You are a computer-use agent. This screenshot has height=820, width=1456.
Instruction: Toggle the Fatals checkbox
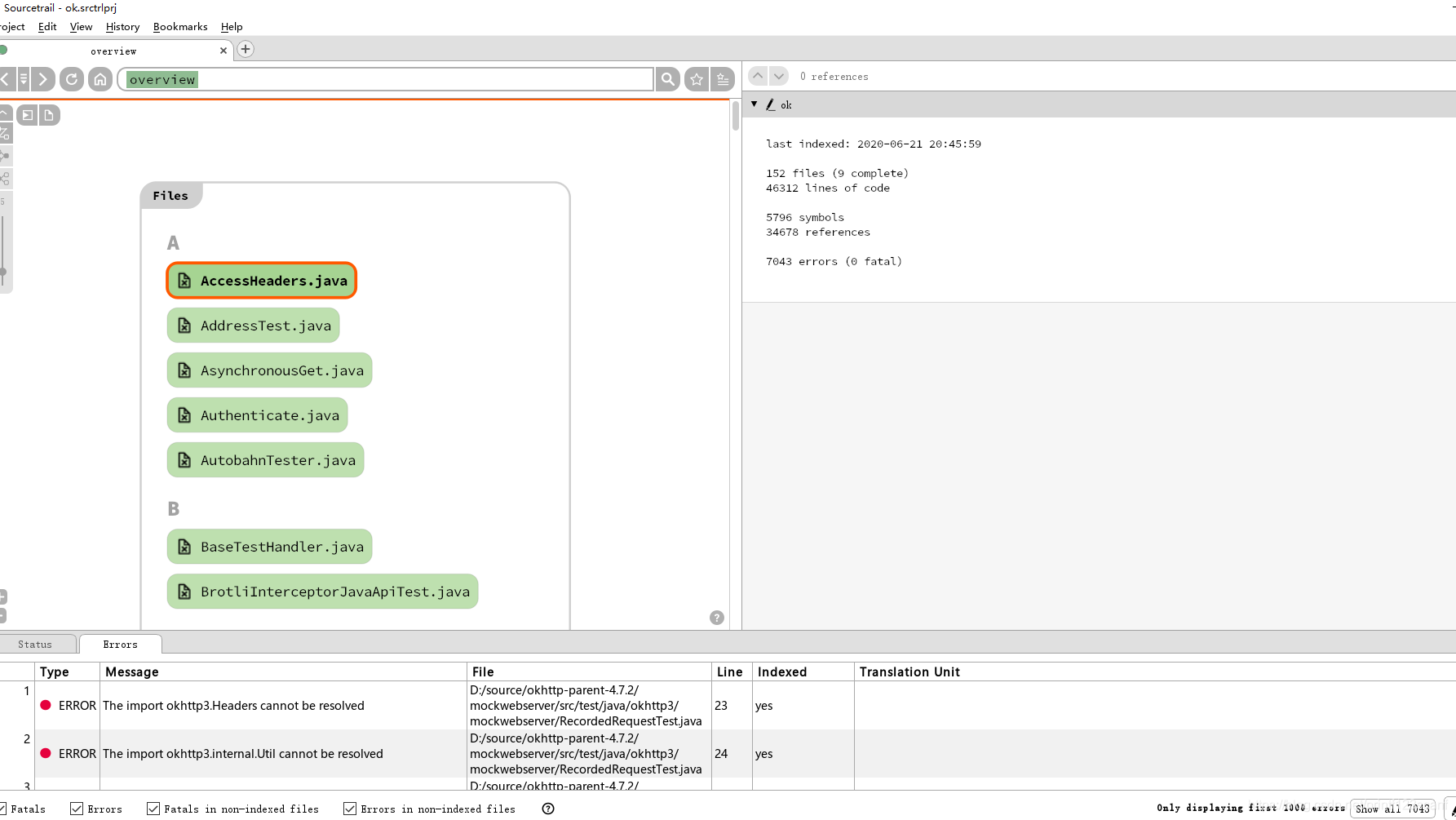(x=2, y=809)
